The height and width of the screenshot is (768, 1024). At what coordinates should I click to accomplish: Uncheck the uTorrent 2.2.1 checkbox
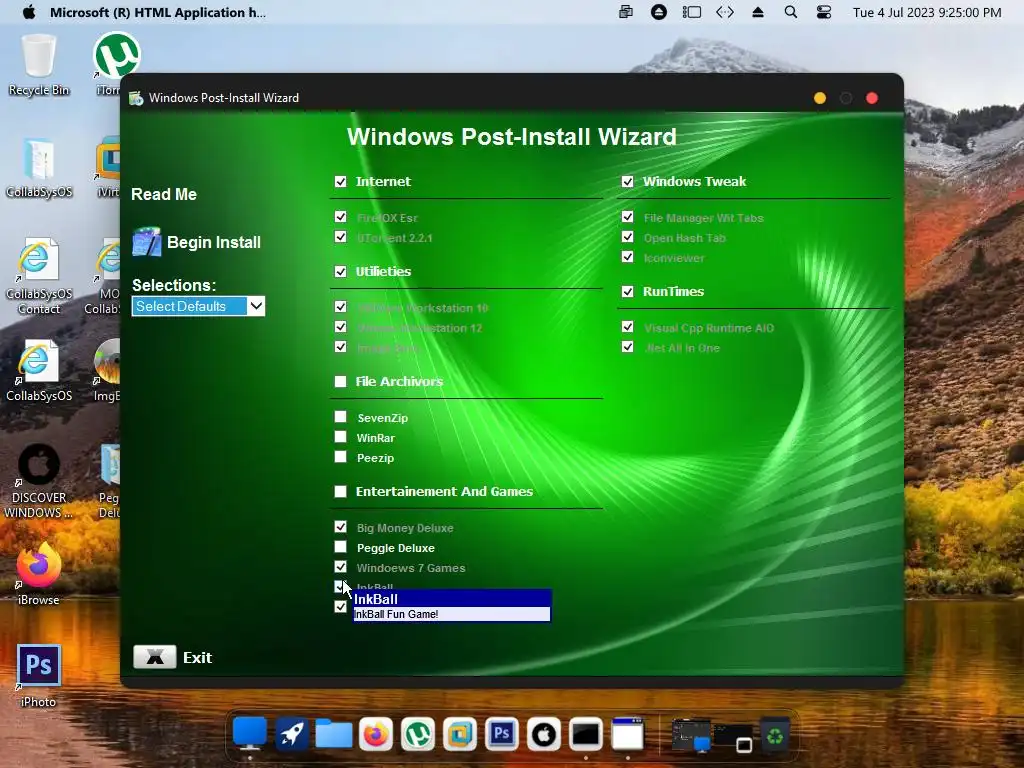coord(340,236)
